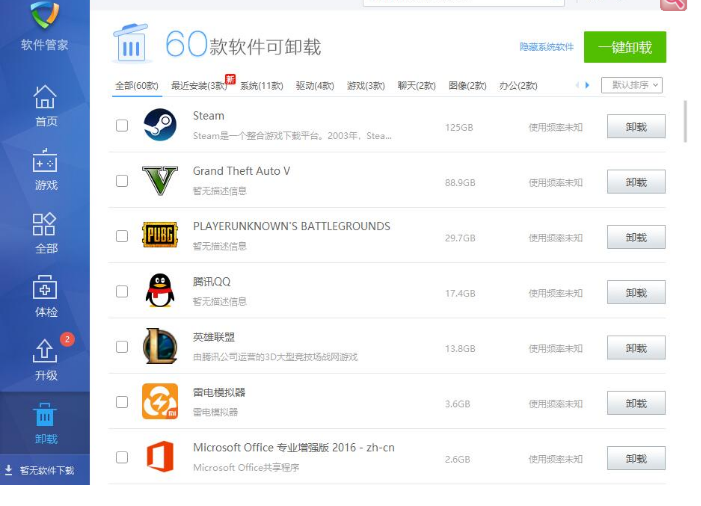Screen dimensions: 701x506
Task: Click the 暂无软件下载 status text
Action: point(47,470)
